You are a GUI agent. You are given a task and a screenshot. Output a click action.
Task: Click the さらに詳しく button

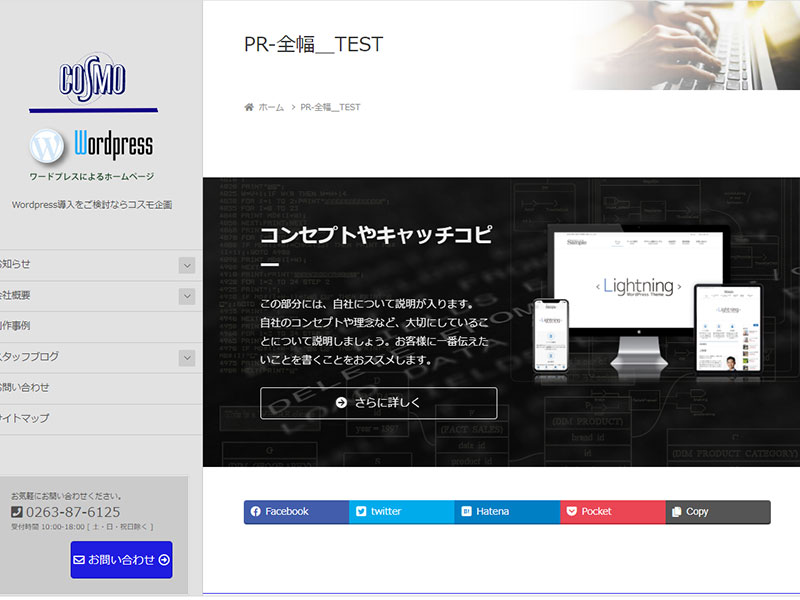pyautogui.click(x=378, y=403)
